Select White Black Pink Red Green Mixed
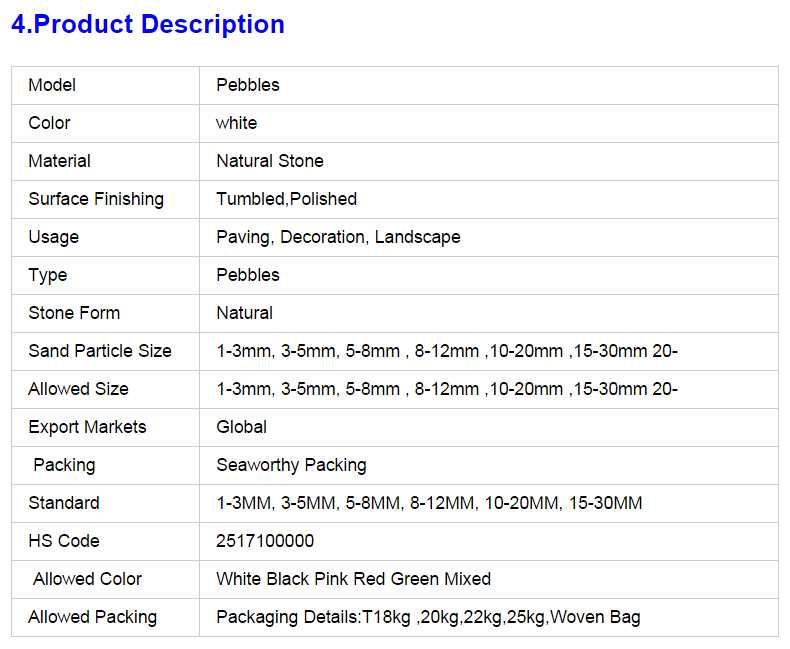The width and height of the screenshot is (790, 649). pyautogui.click(x=353, y=579)
